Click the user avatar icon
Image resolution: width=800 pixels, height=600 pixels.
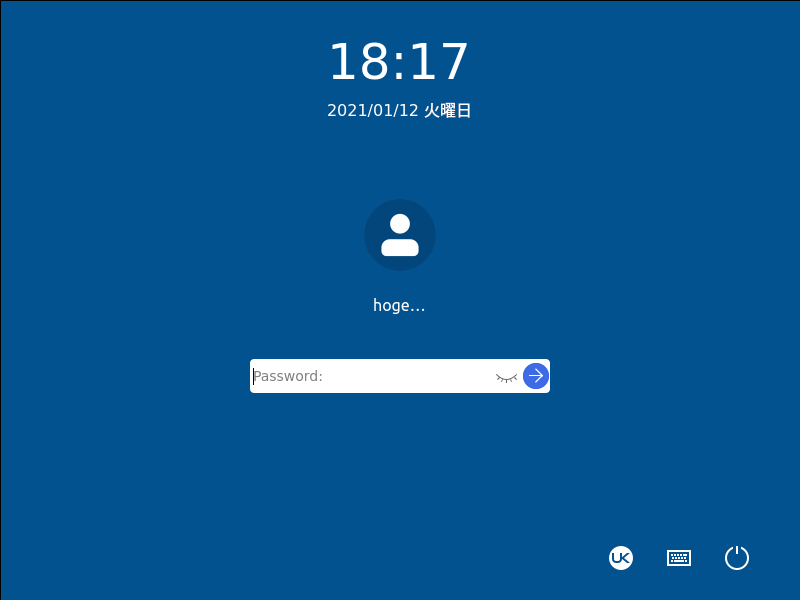point(399,235)
